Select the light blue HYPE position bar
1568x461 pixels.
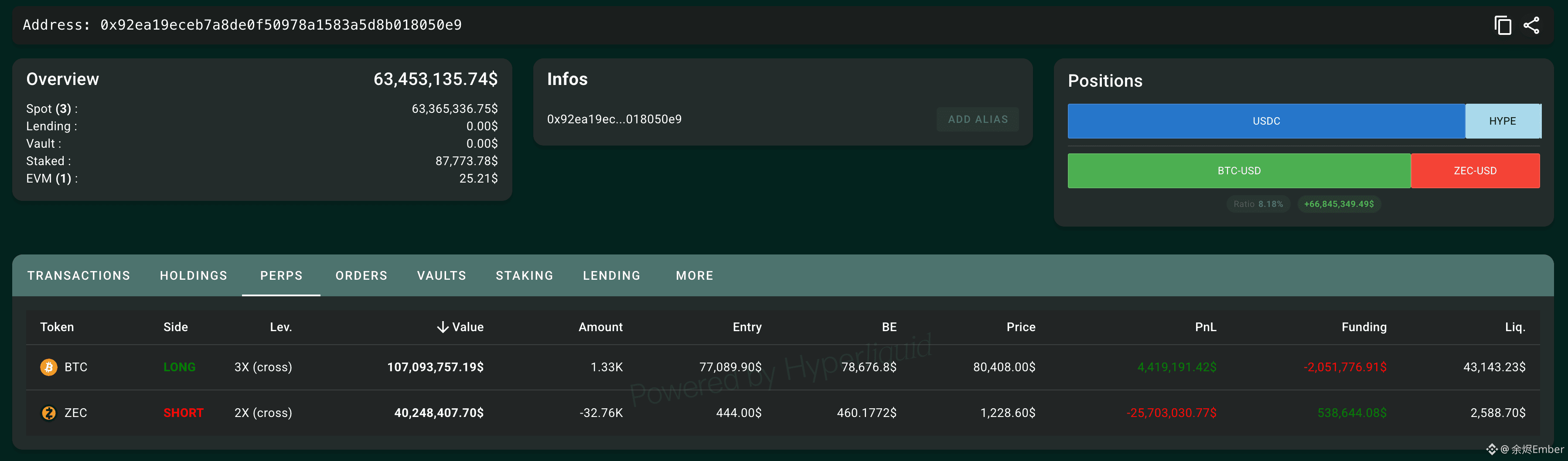1503,121
